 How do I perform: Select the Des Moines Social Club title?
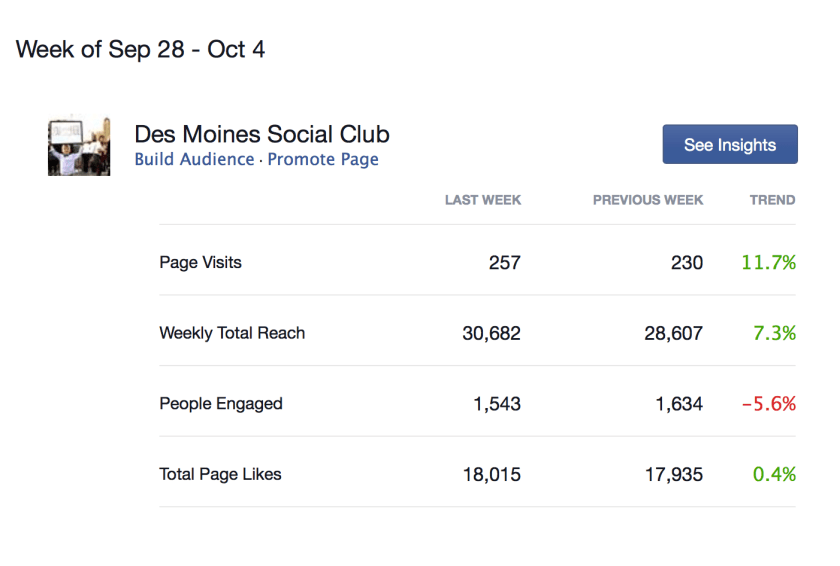pyautogui.click(x=262, y=134)
